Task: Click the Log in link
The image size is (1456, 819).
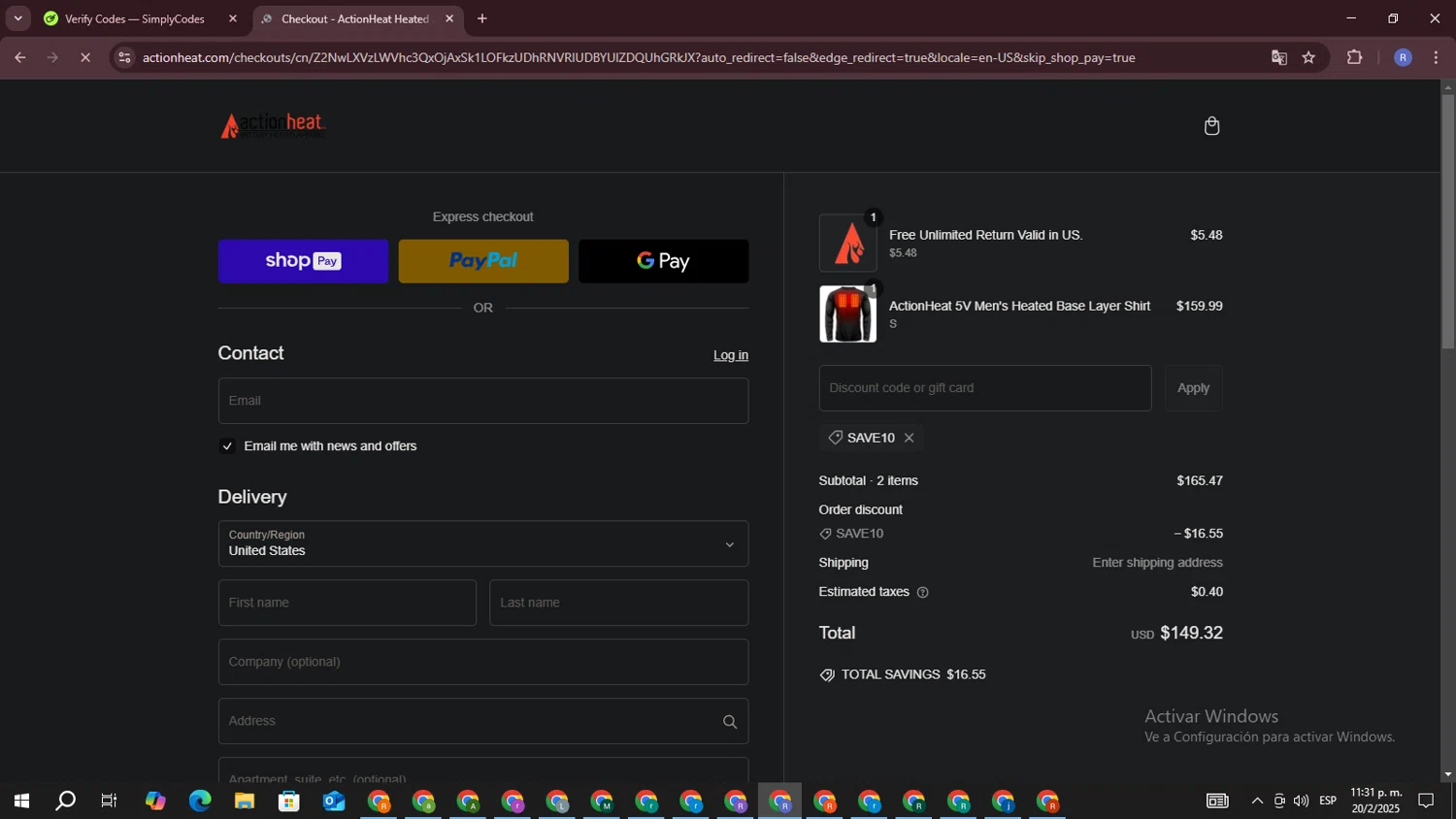Action: tap(731, 355)
